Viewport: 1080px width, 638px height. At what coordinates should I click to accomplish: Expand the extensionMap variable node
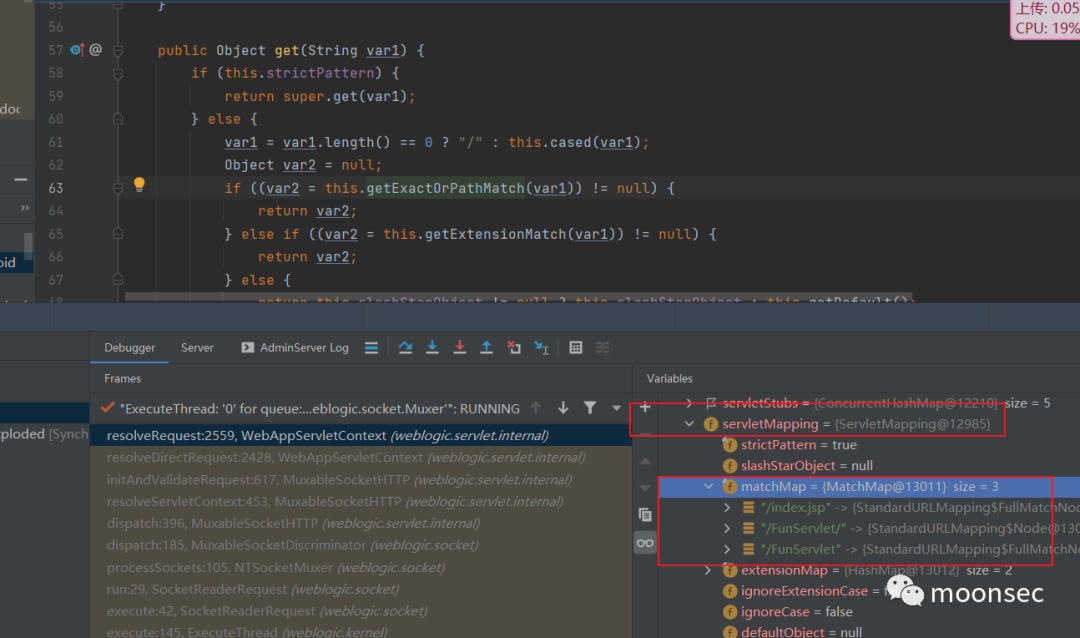(x=708, y=570)
